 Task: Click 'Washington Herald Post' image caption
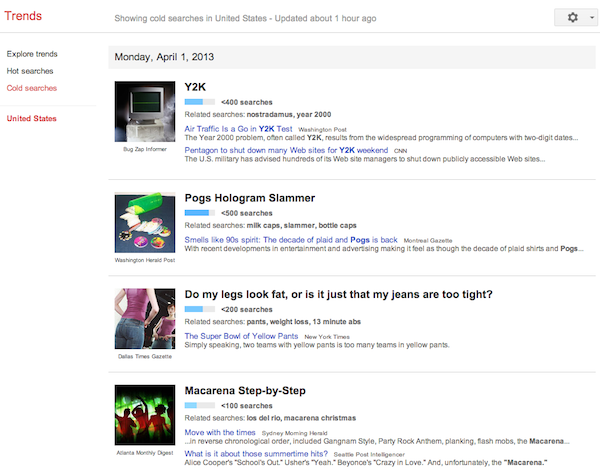pos(145,260)
